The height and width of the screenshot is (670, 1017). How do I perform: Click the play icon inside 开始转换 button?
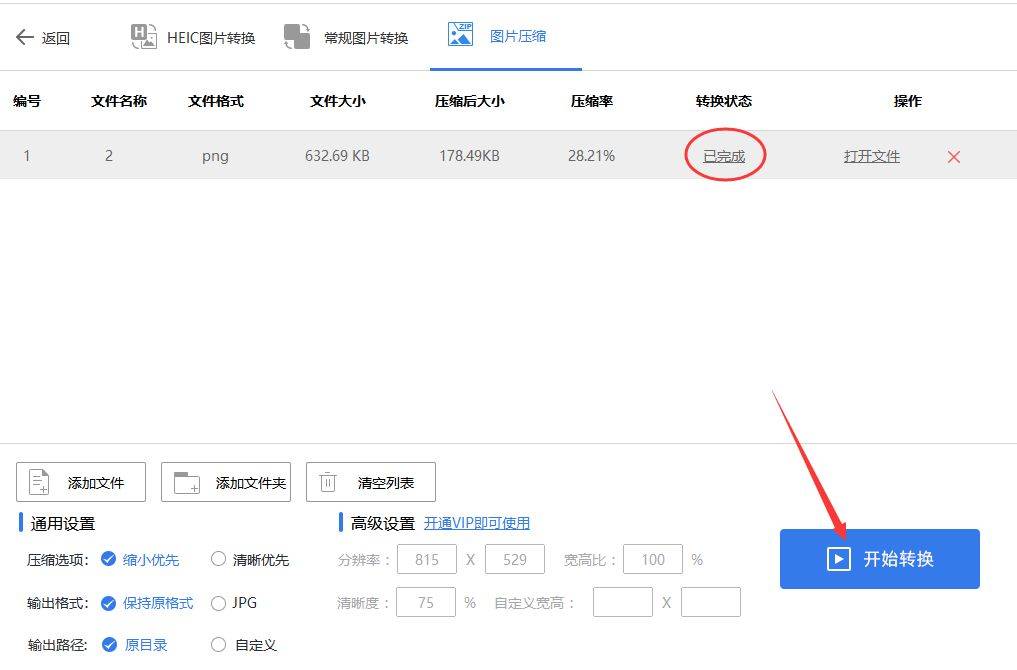(x=838, y=558)
